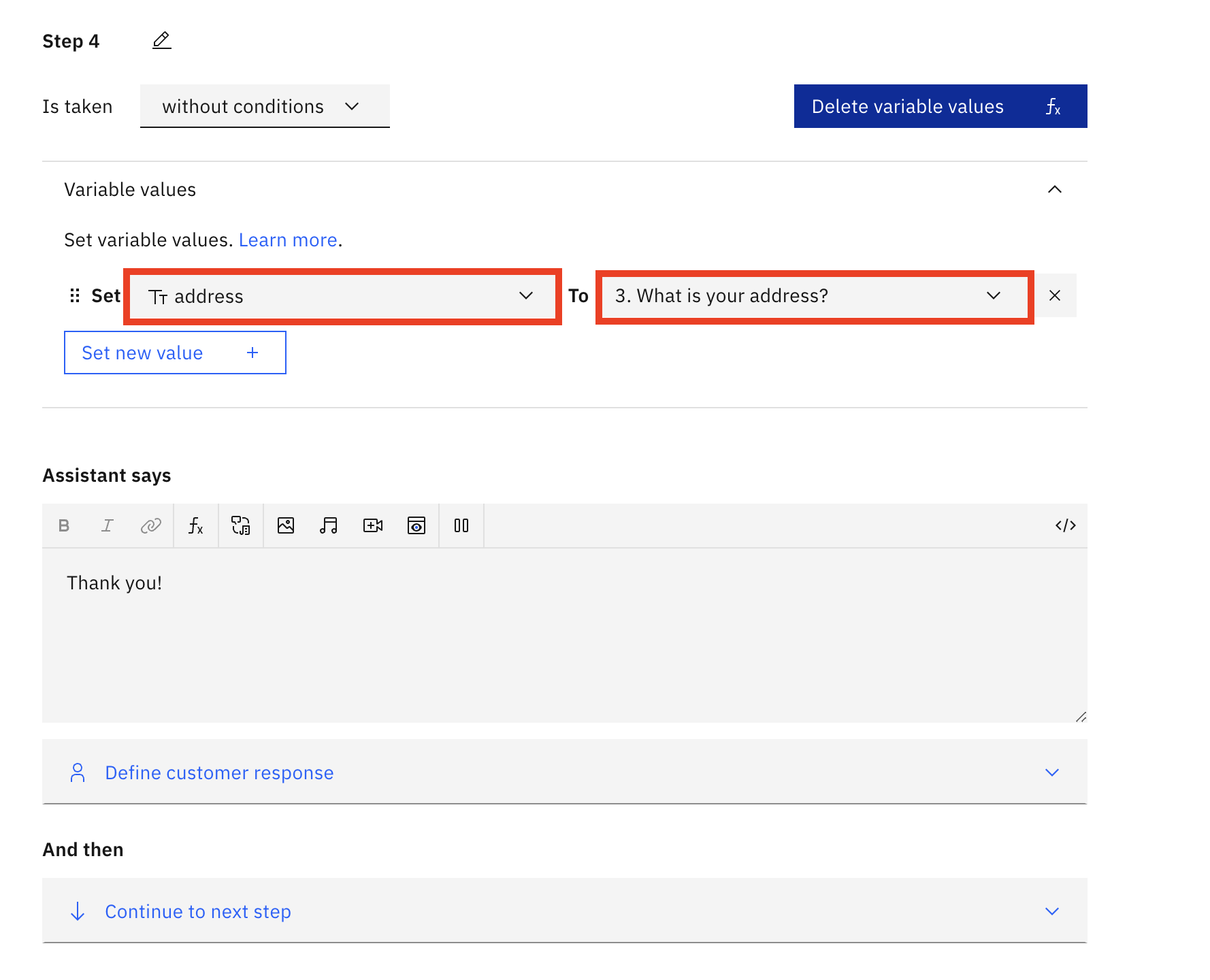
Task: Click the 'Assistant says' heading
Action: [107, 476]
